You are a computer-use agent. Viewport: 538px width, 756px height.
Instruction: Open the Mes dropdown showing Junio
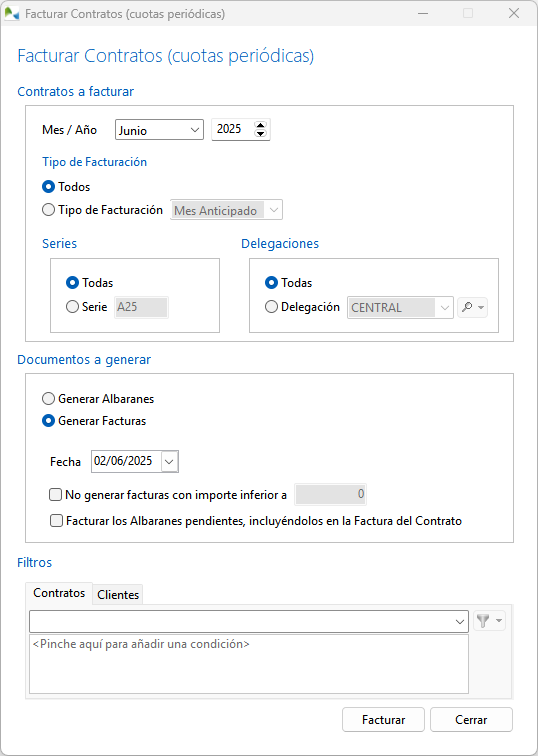[x=159, y=130]
